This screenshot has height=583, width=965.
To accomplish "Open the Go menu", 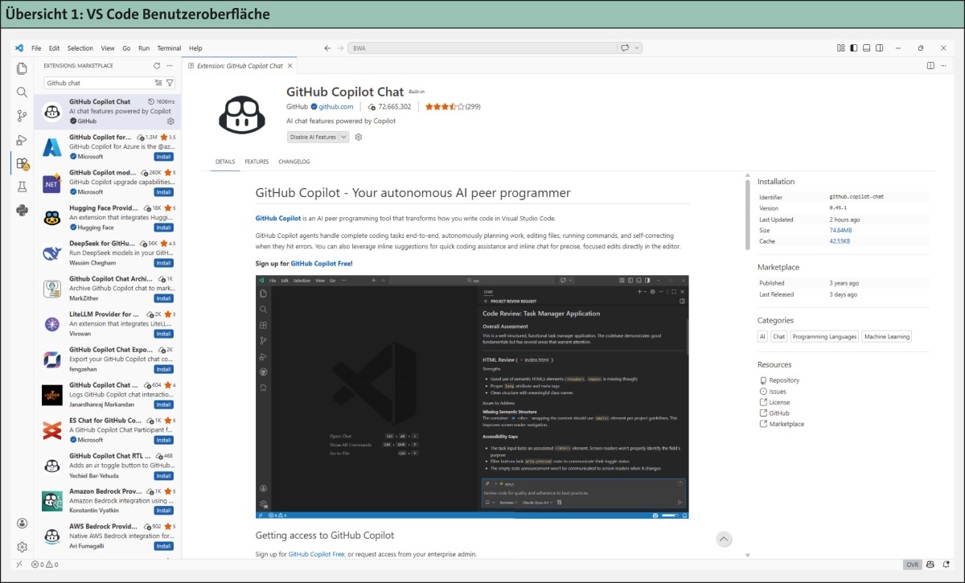I will 126,48.
